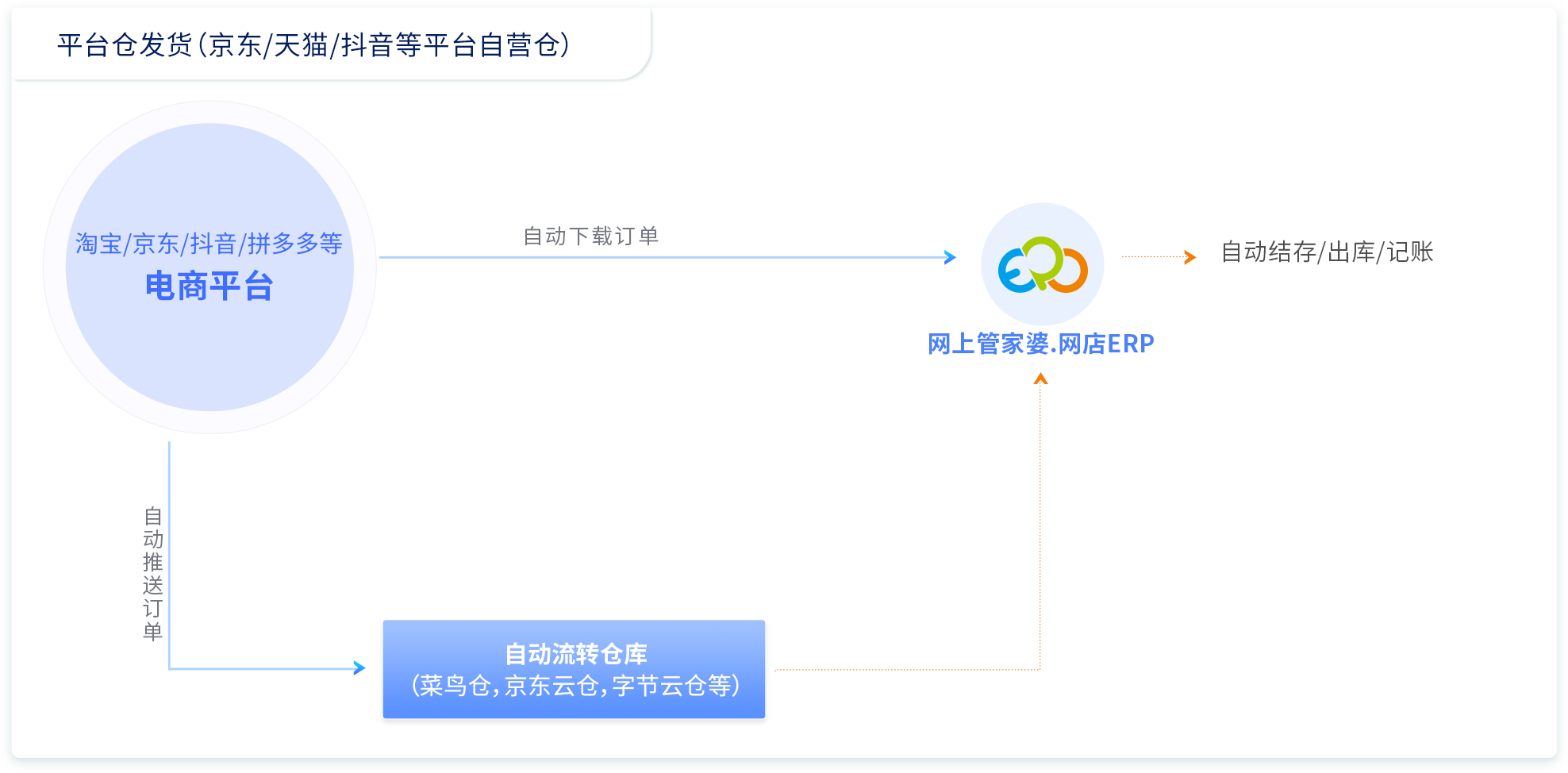This screenshot has height=773, width=1568.
Task: Click the 自动结存/出库/记账 text
Action: click(1327, 252)
